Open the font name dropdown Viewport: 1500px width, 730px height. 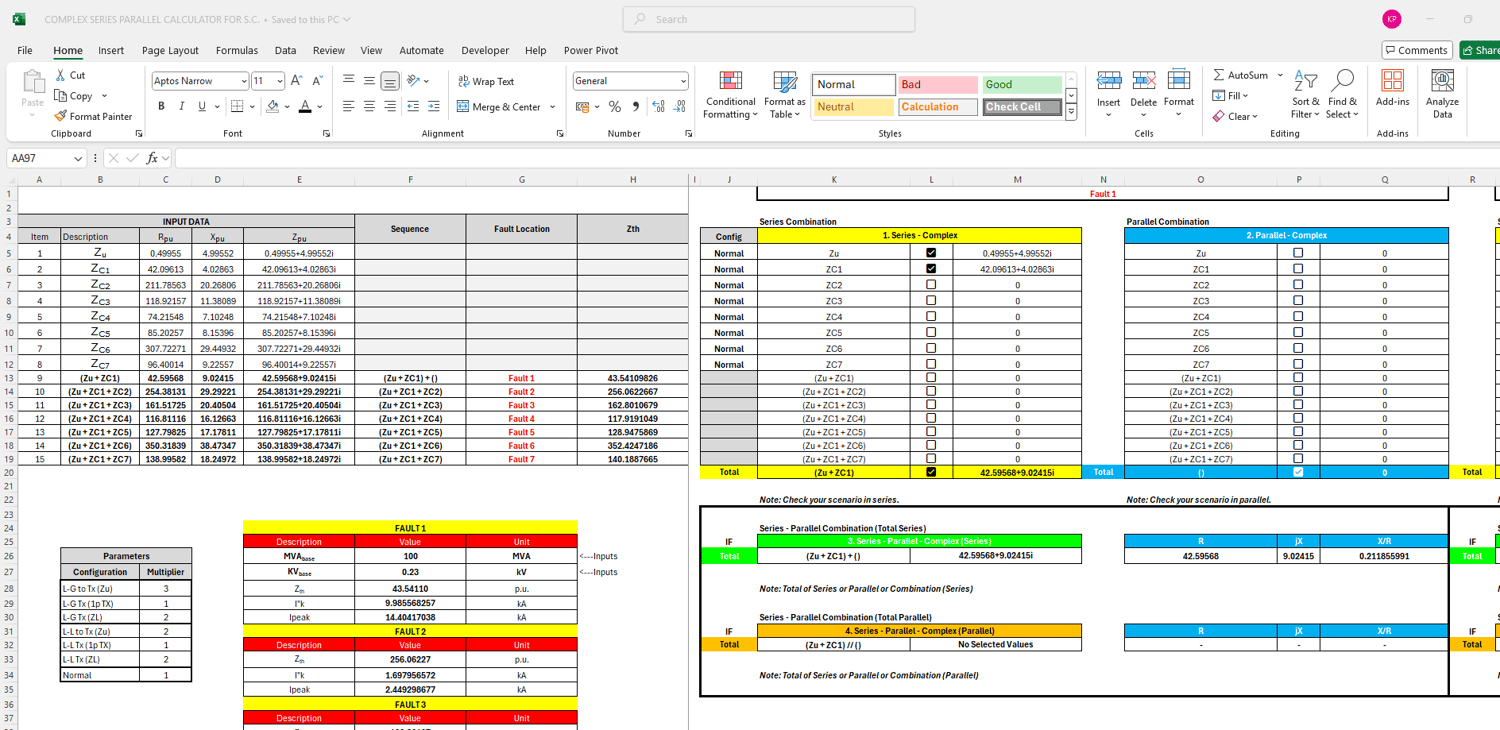243,81
